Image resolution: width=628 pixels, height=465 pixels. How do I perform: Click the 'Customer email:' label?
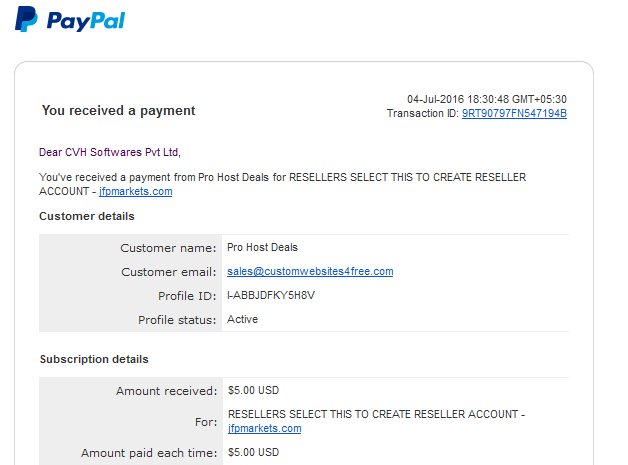(x=169, y=272)
